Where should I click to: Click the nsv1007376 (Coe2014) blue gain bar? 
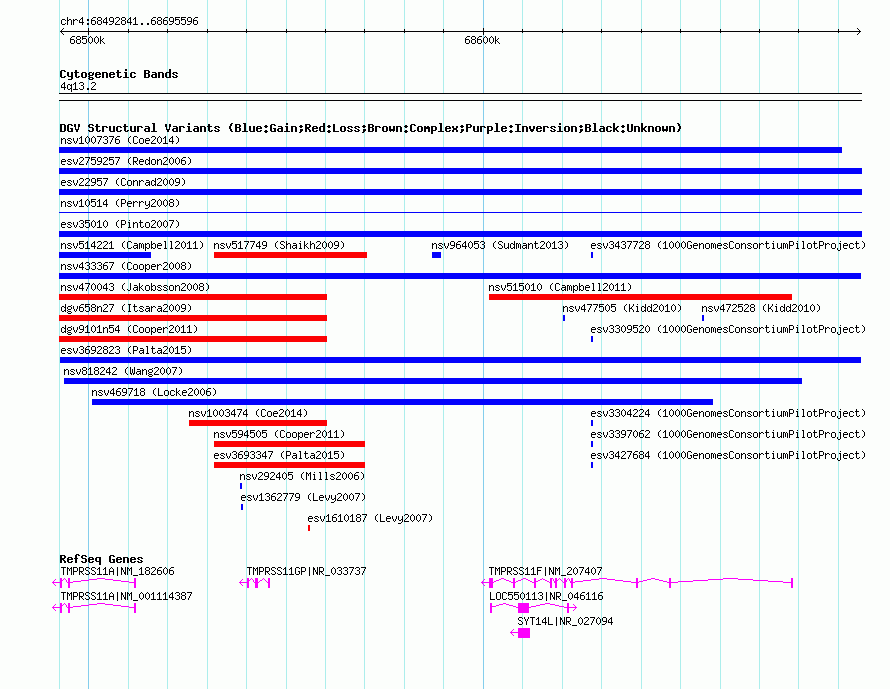click(450, 150)
